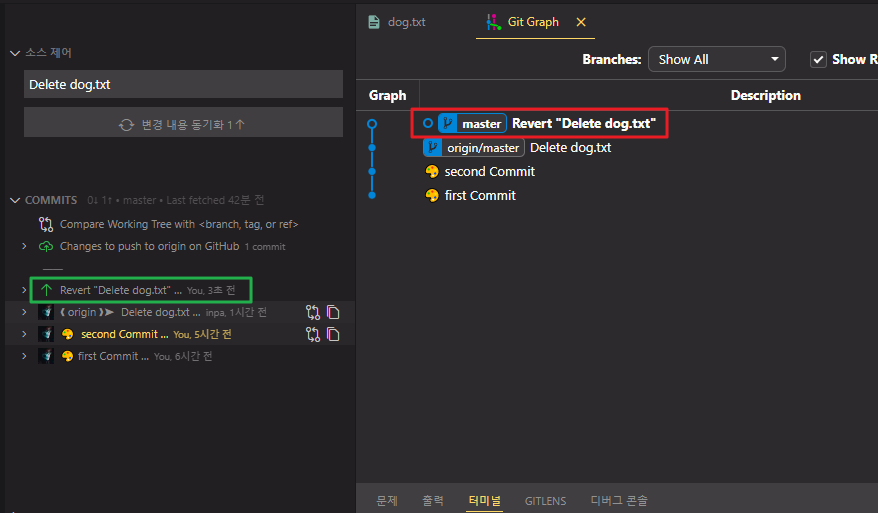The width and height of the screenshot is (878, 513).
Task: Click compare icon on Delete dog.txt row
Action: [313, 312]
